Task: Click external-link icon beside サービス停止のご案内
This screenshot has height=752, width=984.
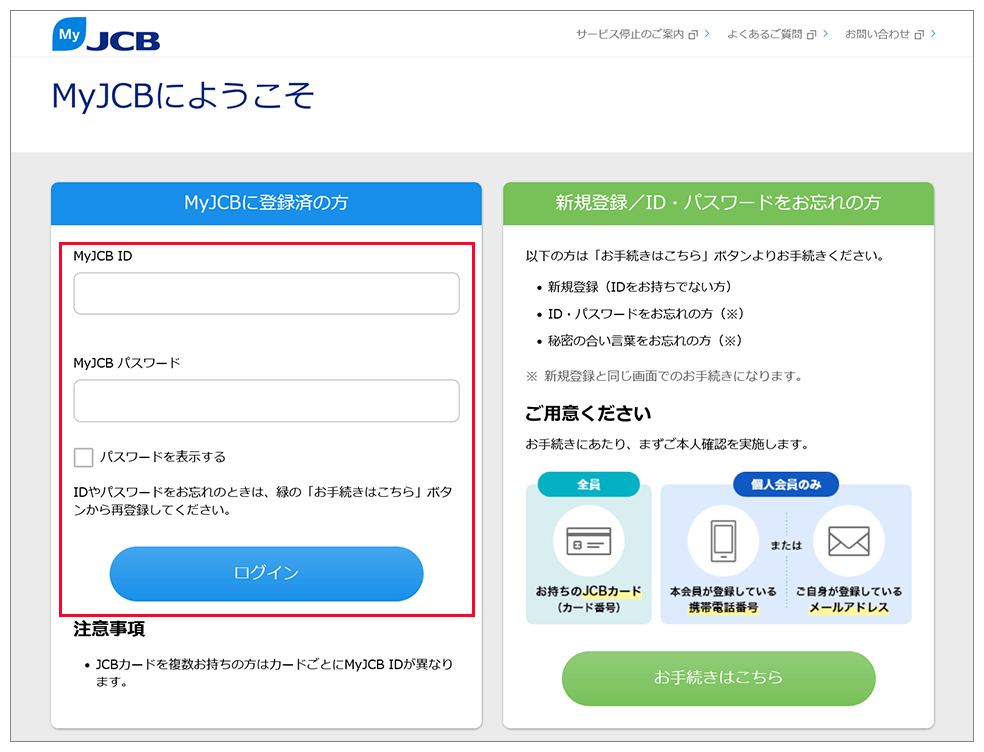Action: [693, 35]
